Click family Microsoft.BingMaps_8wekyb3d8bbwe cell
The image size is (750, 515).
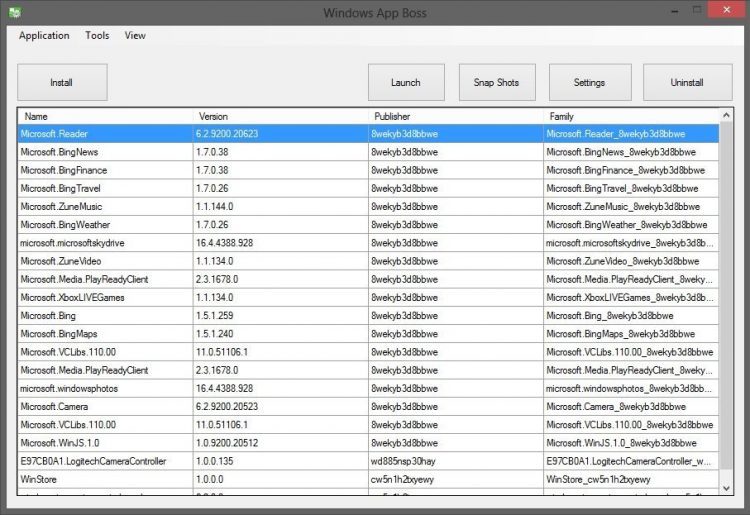pyautogui.click(x=631, y=334)
